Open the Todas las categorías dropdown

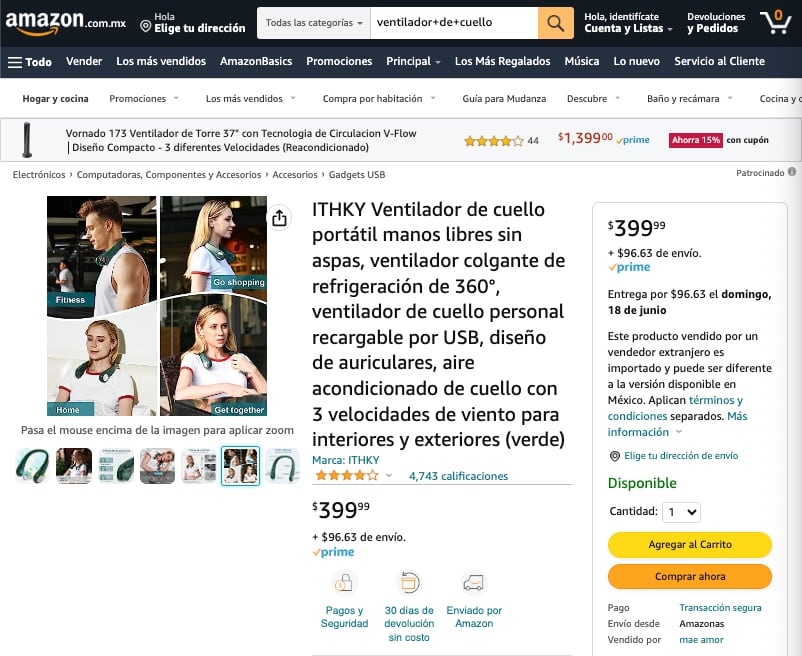[x=314, y=23]
